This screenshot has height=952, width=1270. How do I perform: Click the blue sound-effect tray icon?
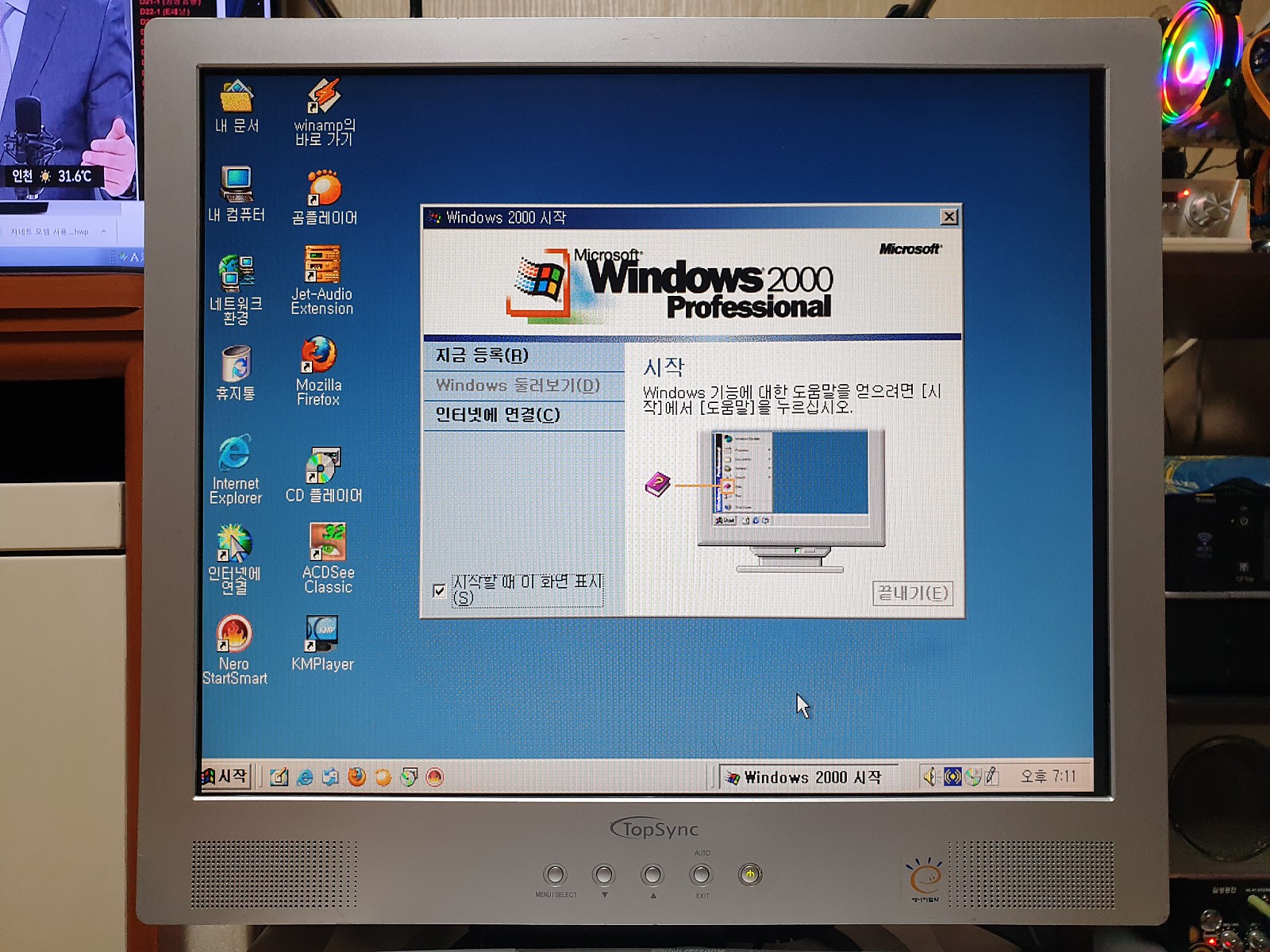[952, 776]
